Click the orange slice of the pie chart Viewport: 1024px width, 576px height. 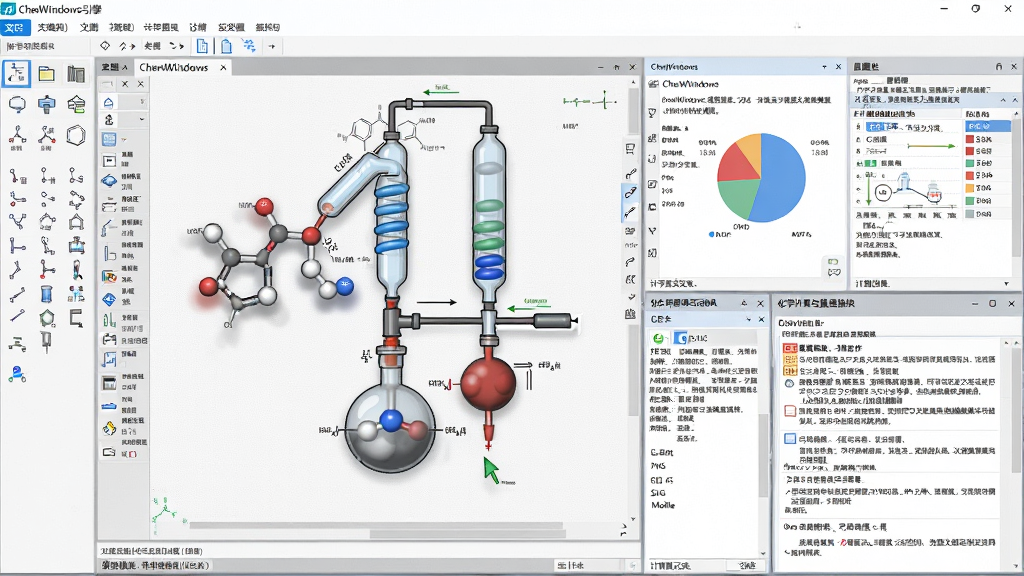(x=751, y=152)
